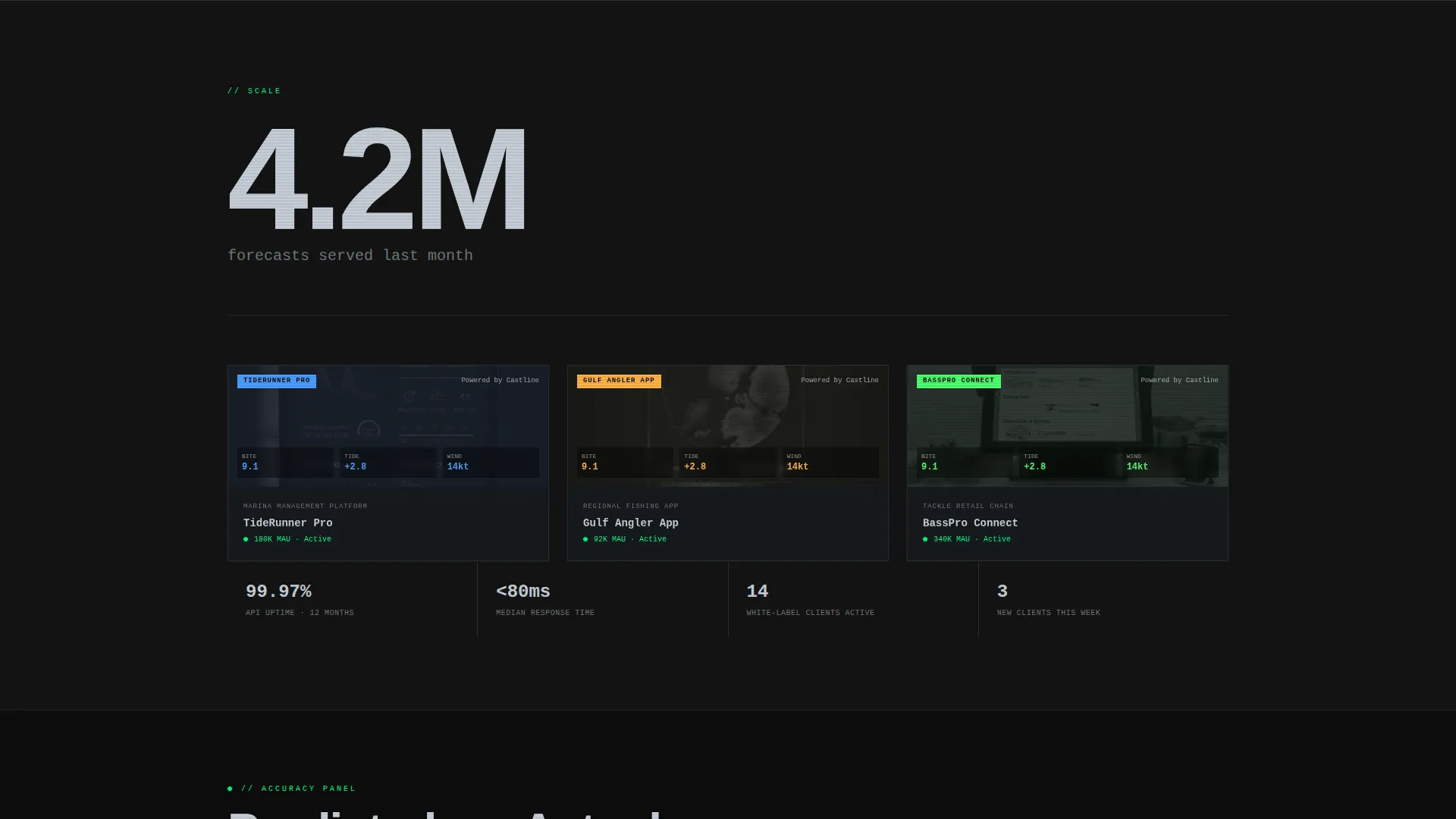This screenshot has width=1456, height=819.
Task: Click the green BASSPRO CONNECT badge
Action: [959, 381]
